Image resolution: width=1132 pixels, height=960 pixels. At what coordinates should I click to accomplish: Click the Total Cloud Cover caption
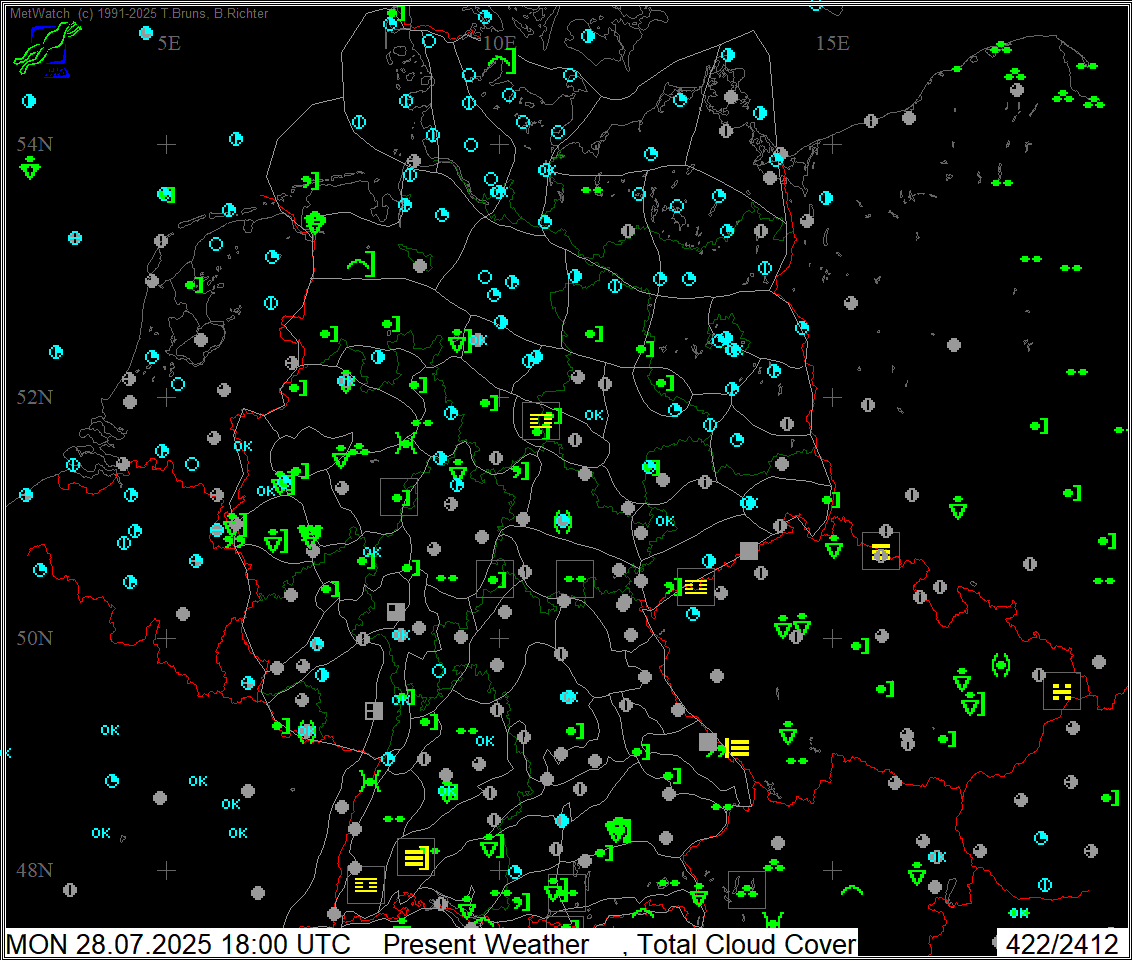(x=746, y=944)
